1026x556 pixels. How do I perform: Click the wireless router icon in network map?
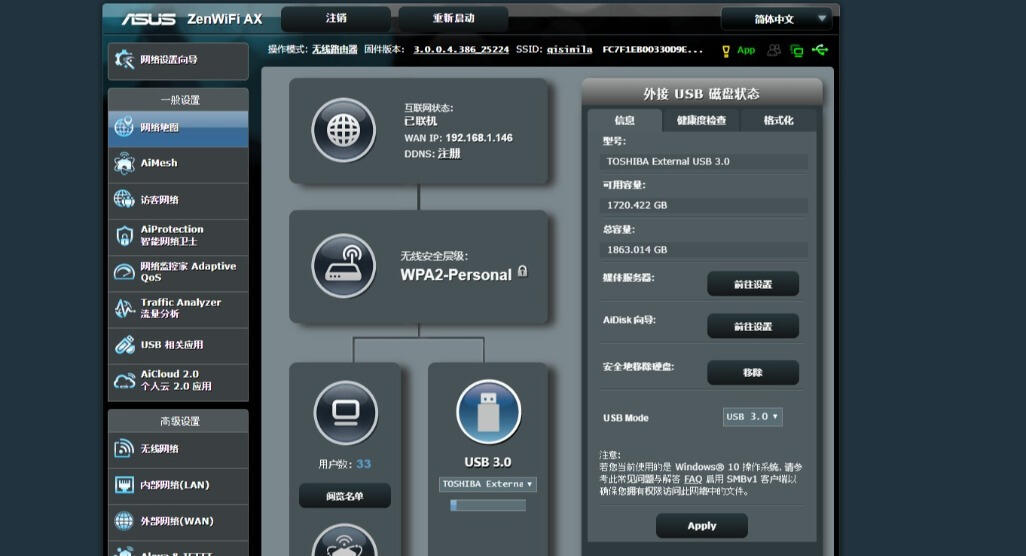tap(344, 266)
